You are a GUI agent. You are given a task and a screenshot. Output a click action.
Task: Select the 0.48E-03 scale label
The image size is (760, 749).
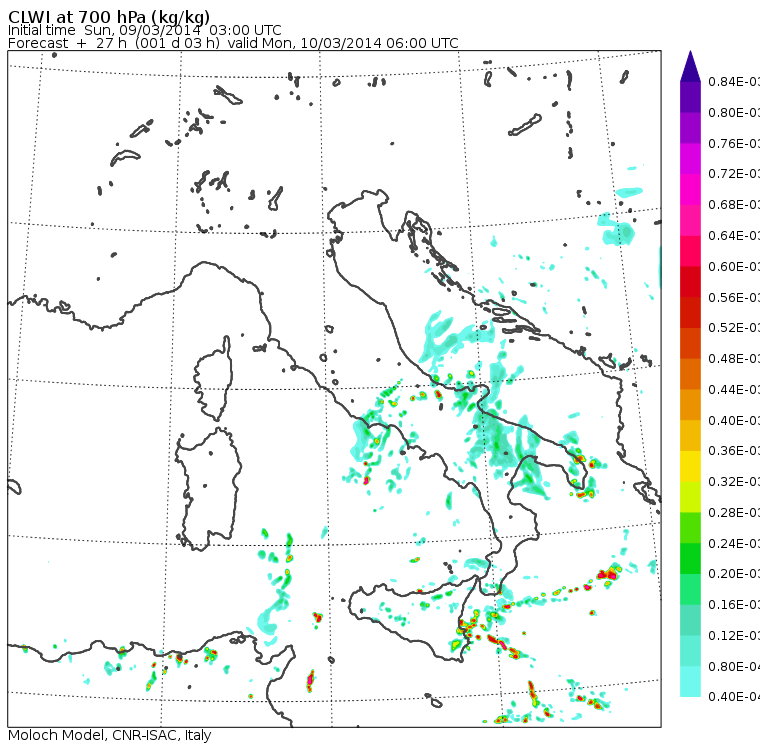tap(734, 359)
